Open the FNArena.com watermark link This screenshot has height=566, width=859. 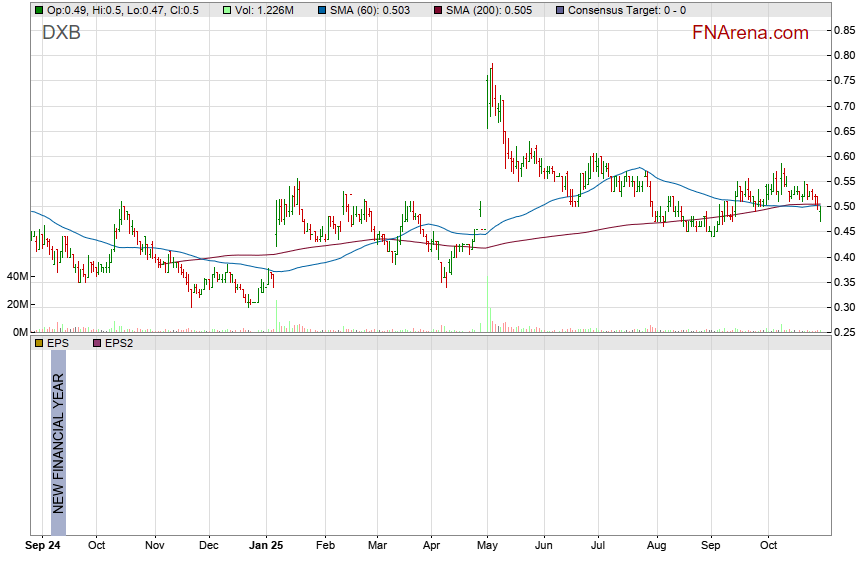(750, 33)
